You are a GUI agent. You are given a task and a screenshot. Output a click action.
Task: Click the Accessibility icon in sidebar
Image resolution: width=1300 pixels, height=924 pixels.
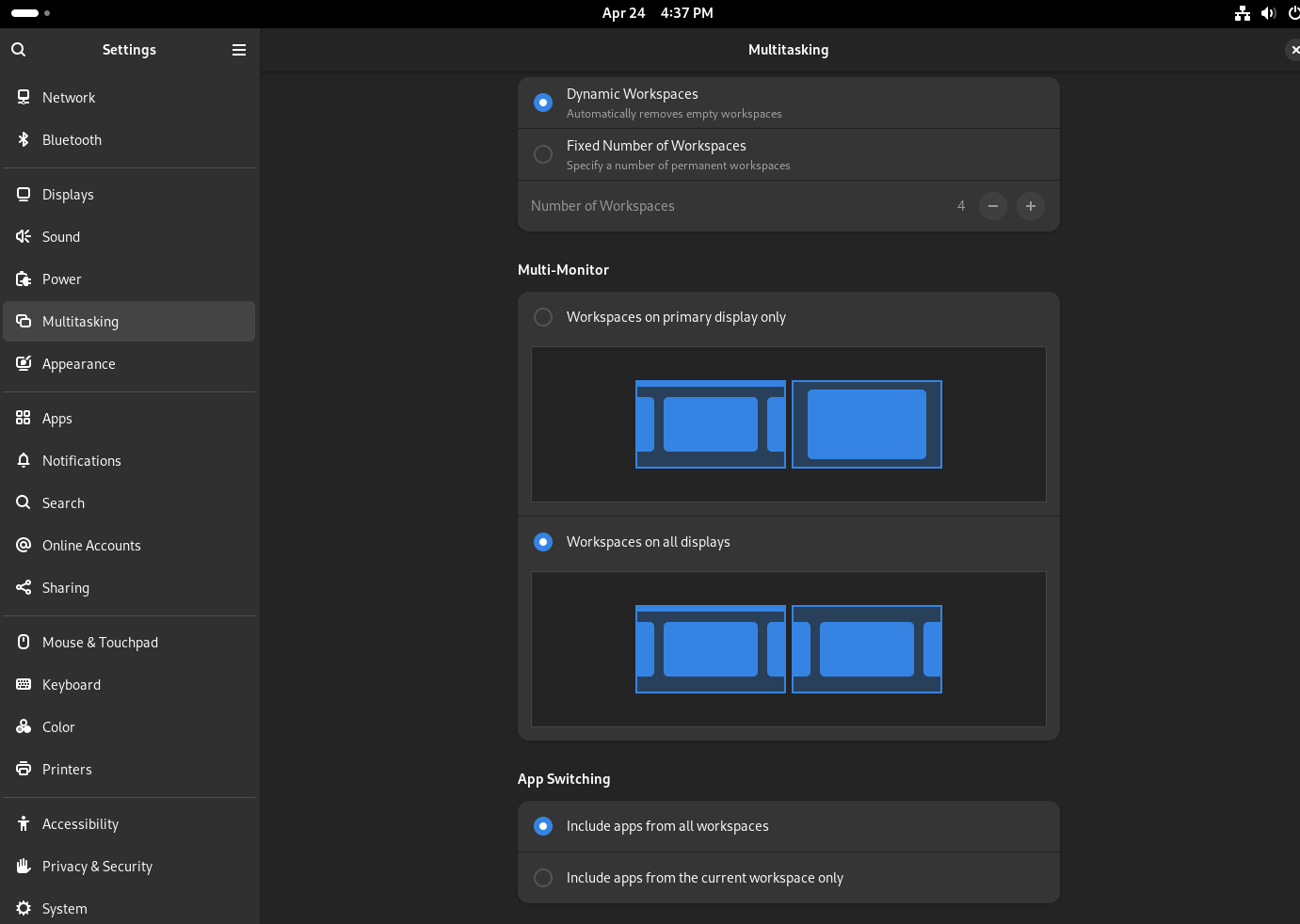point(24,824)
